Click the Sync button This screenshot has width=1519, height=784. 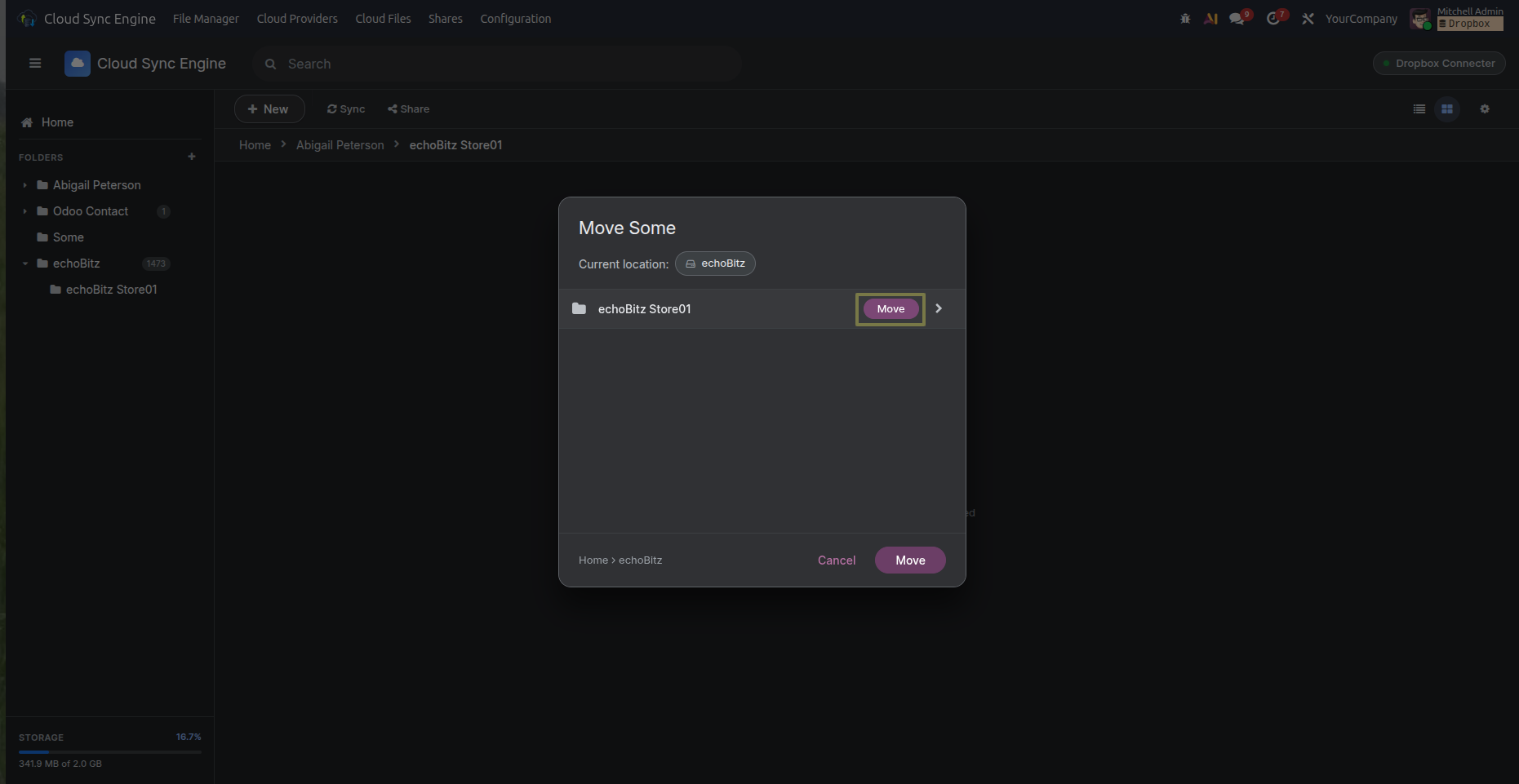[346, 109]
